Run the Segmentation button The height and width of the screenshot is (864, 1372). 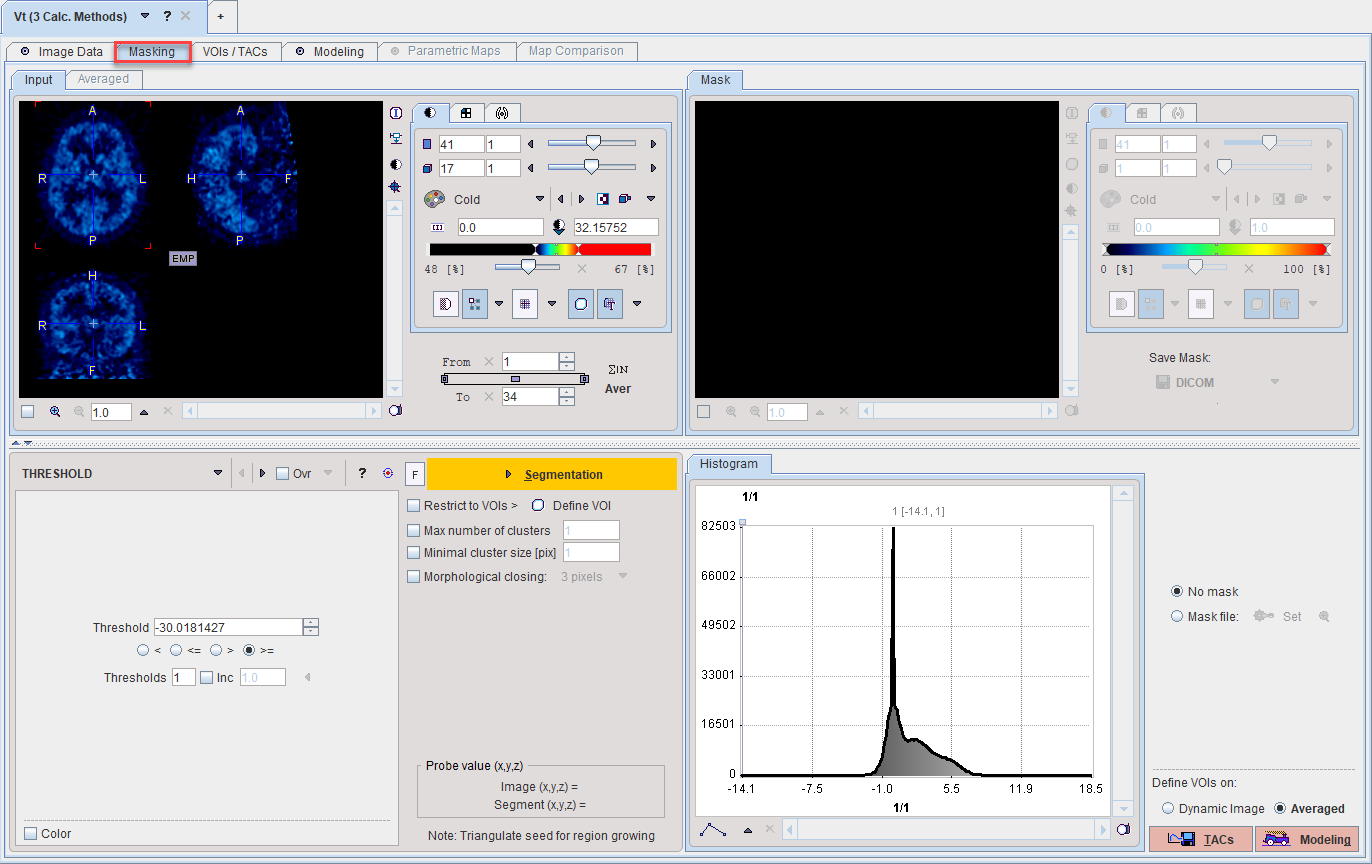pos(552,474)
